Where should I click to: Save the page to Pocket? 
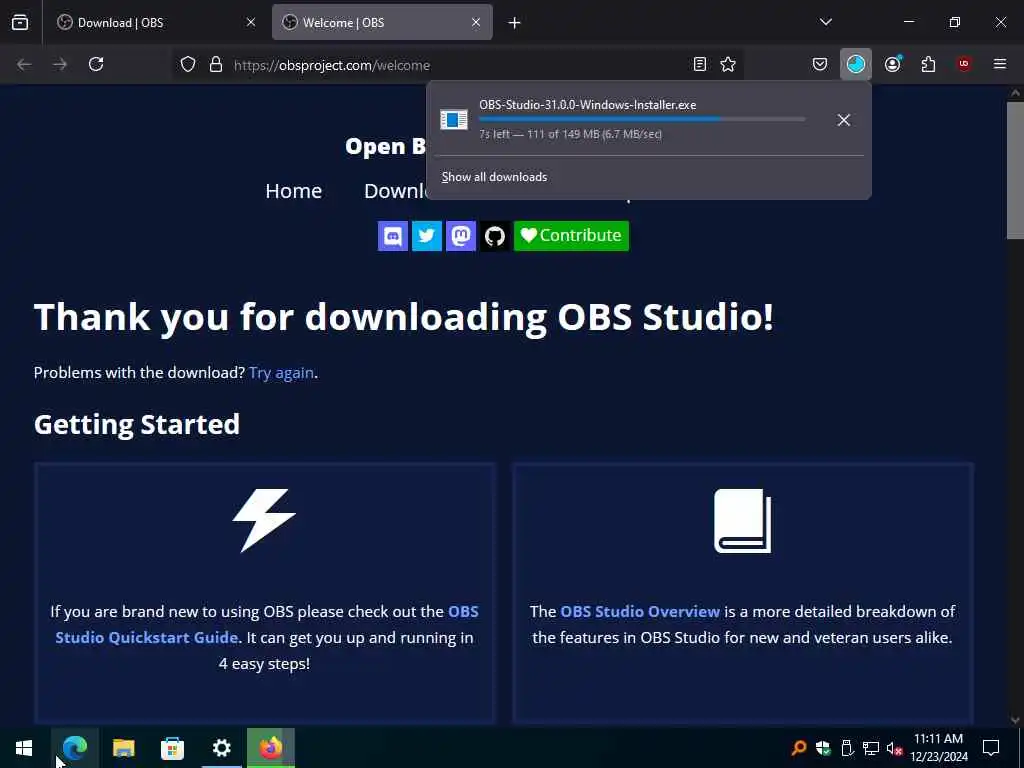click(x=820, y=64)
